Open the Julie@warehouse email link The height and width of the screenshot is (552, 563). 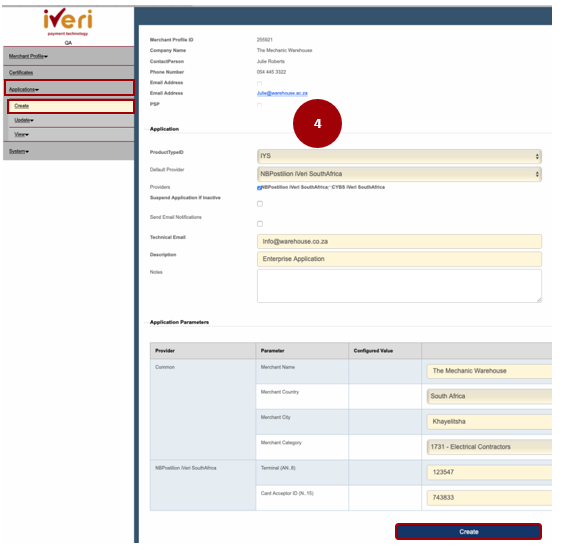pos(282,93)
